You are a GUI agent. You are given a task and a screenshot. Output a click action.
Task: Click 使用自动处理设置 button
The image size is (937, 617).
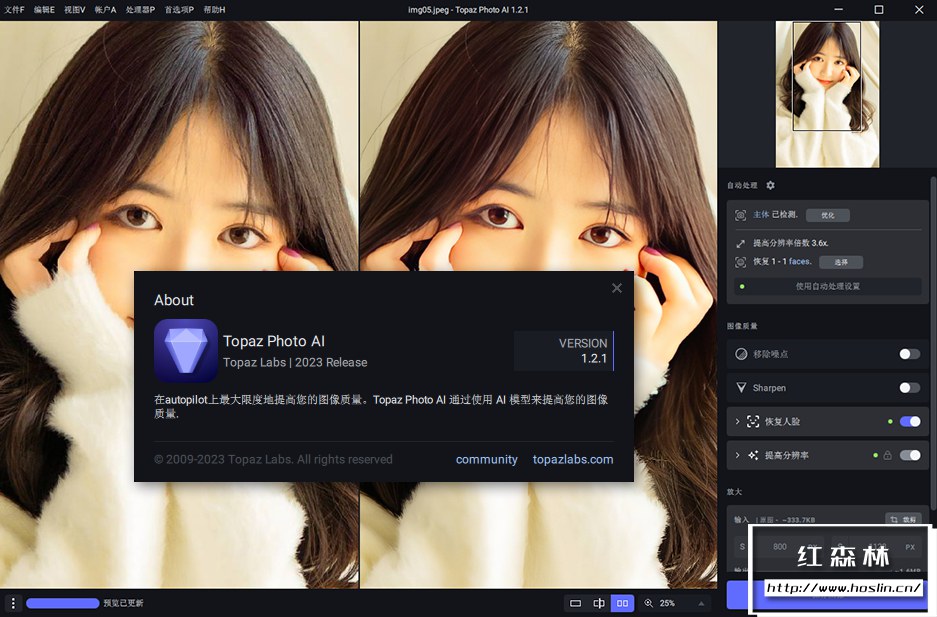pyautogui.click(x=828, y=286)
